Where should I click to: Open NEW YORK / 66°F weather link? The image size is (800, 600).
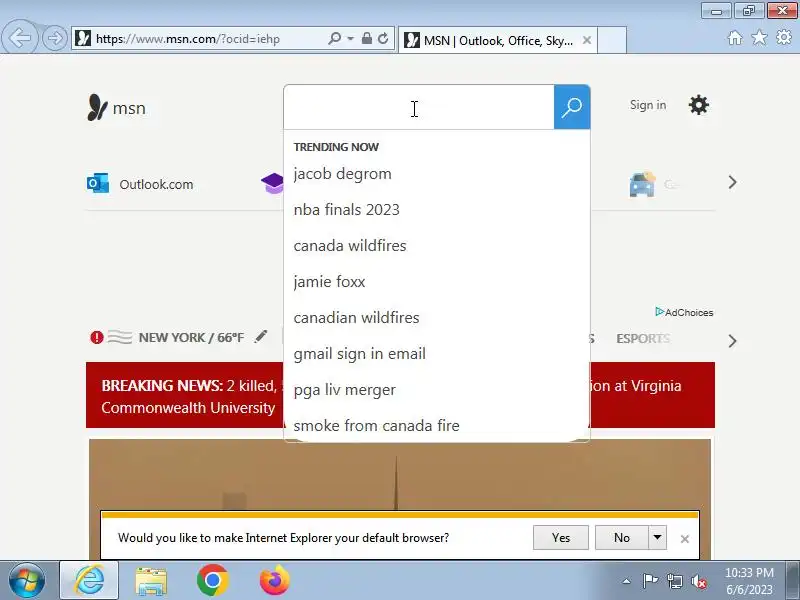pos(191,338)
